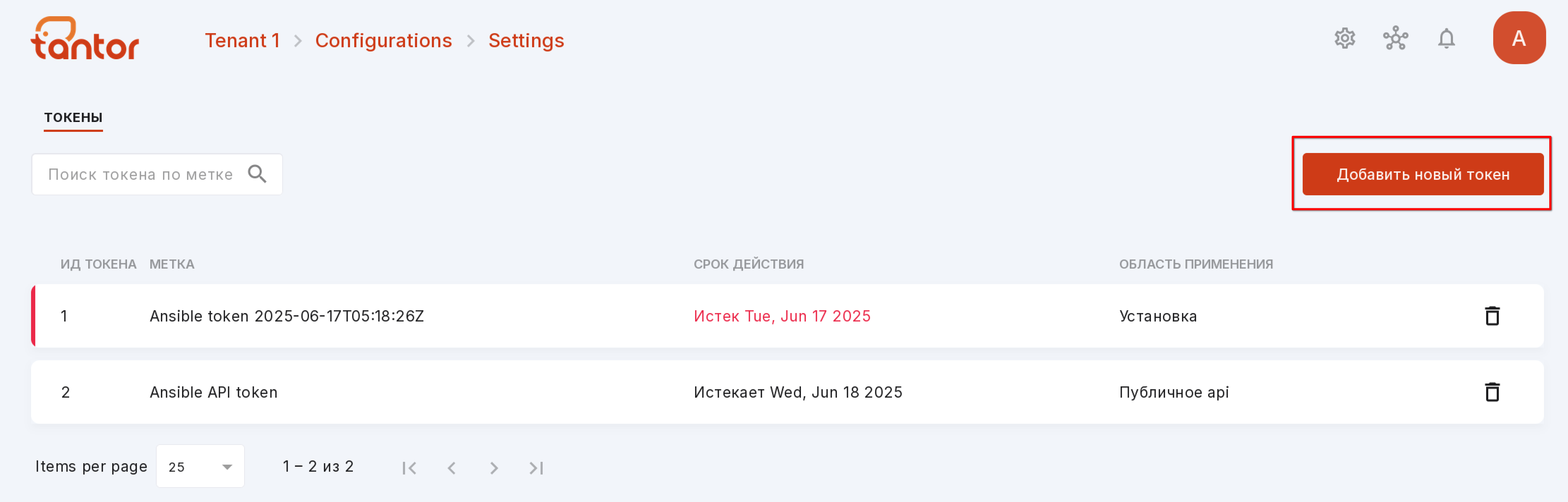Open the user avatar menu
1568x502 pixels.
pos(1519,38)
